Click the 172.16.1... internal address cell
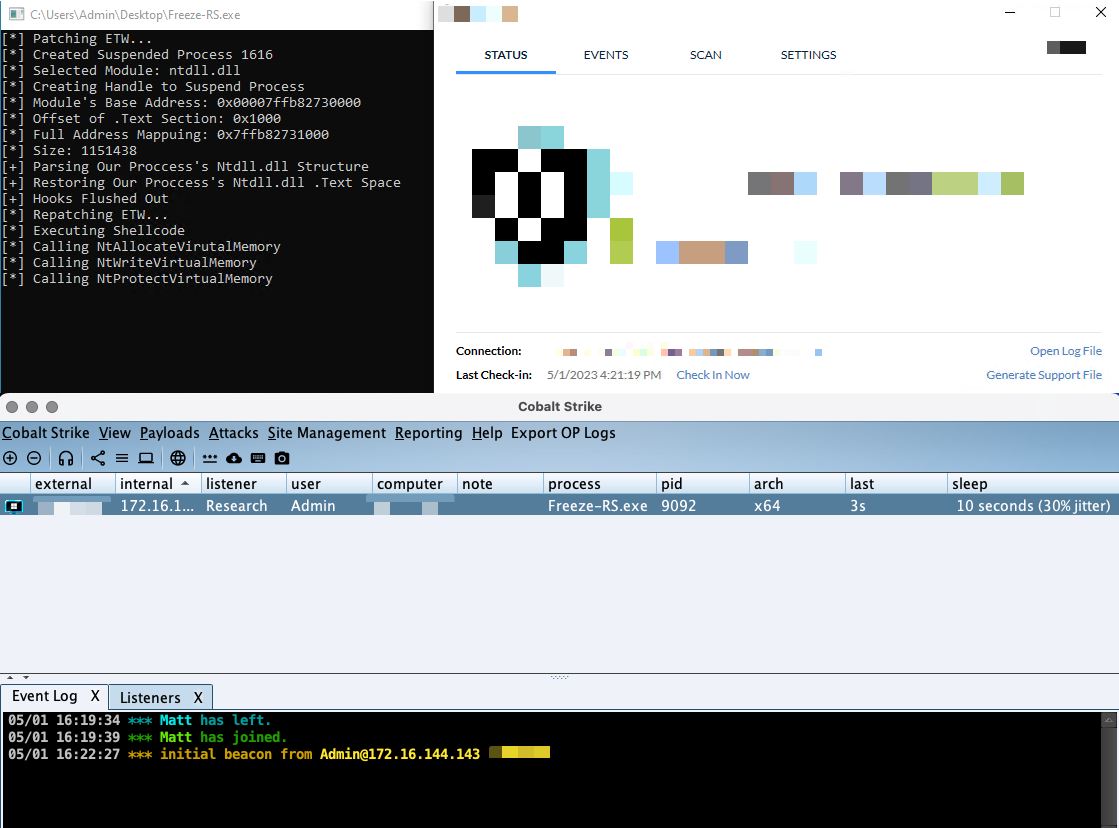 pyautogui.click(x=156, y=506)
